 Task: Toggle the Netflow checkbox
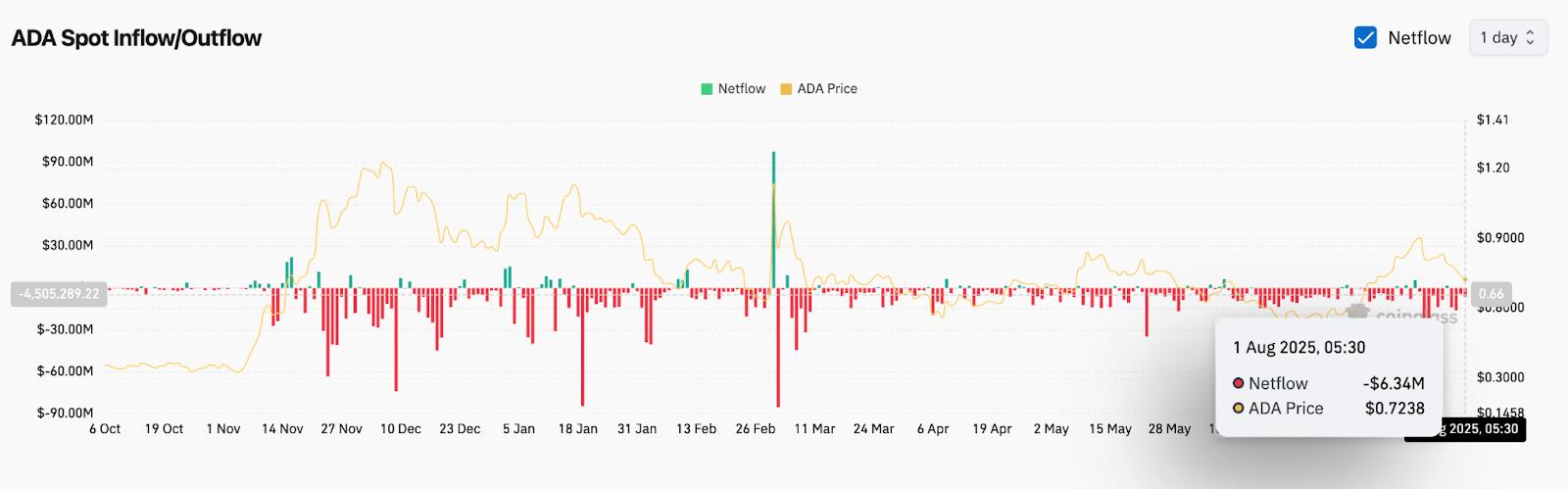point(1365,38)
